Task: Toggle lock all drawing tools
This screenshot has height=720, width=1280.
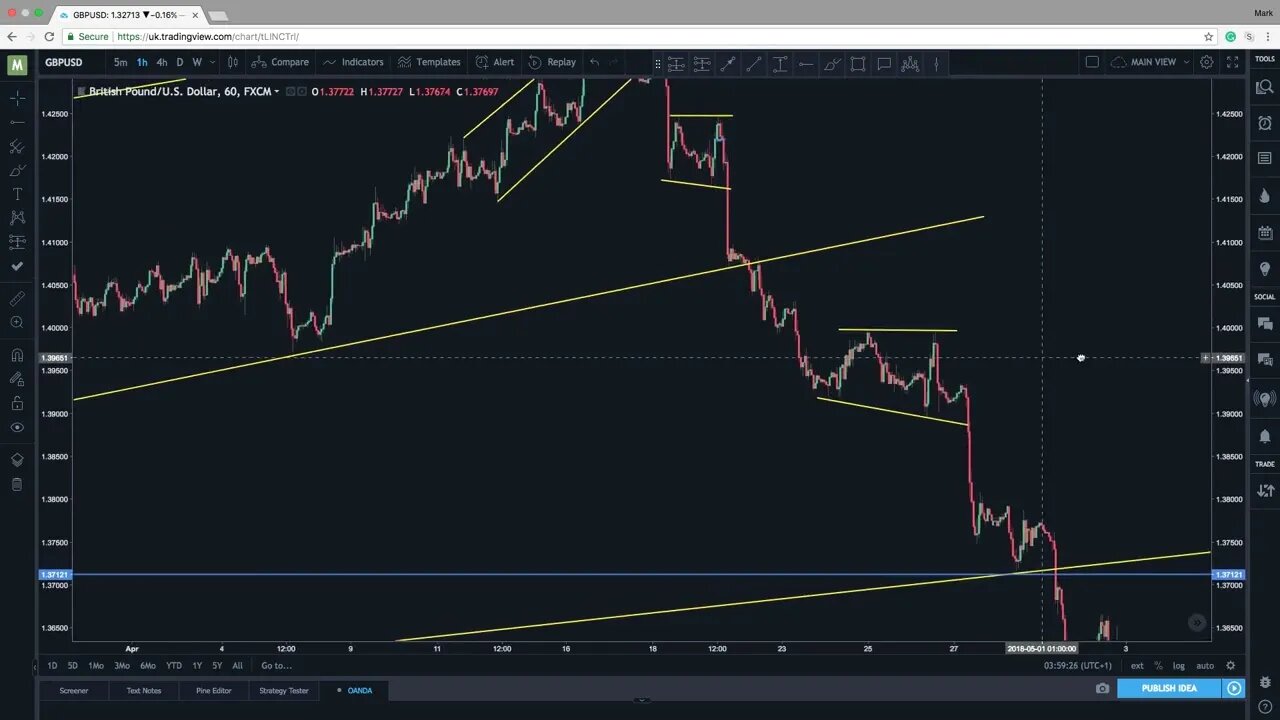Action: point(17,403)
